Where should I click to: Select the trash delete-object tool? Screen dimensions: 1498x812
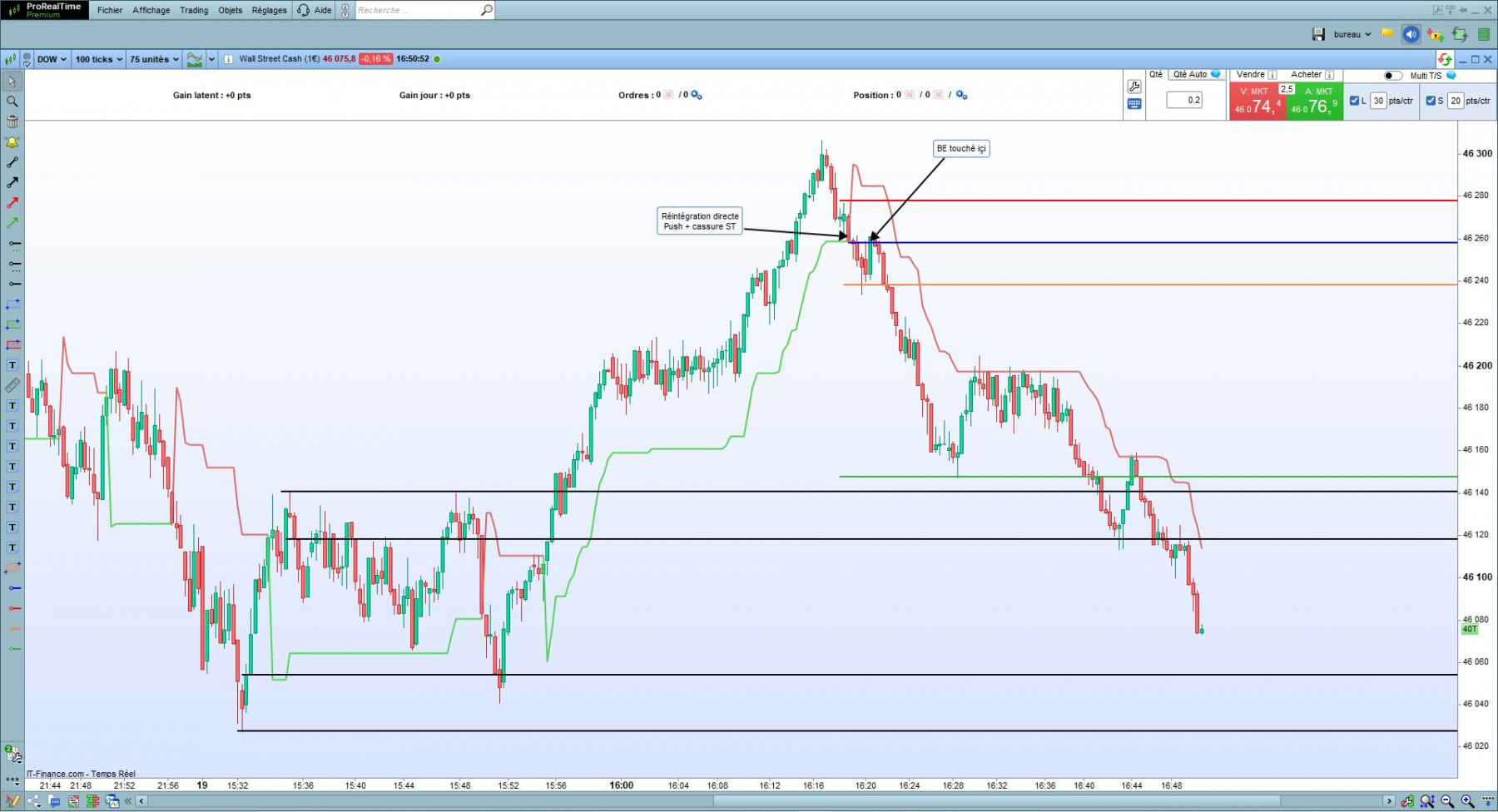pyautogui.click(x=12, y=121)
